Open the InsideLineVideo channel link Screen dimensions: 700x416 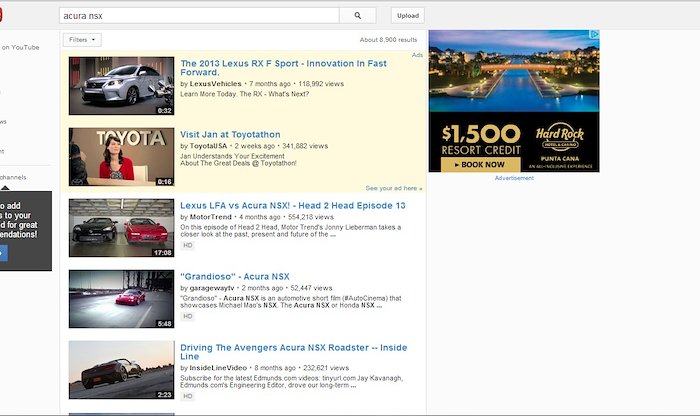[218, 368]
